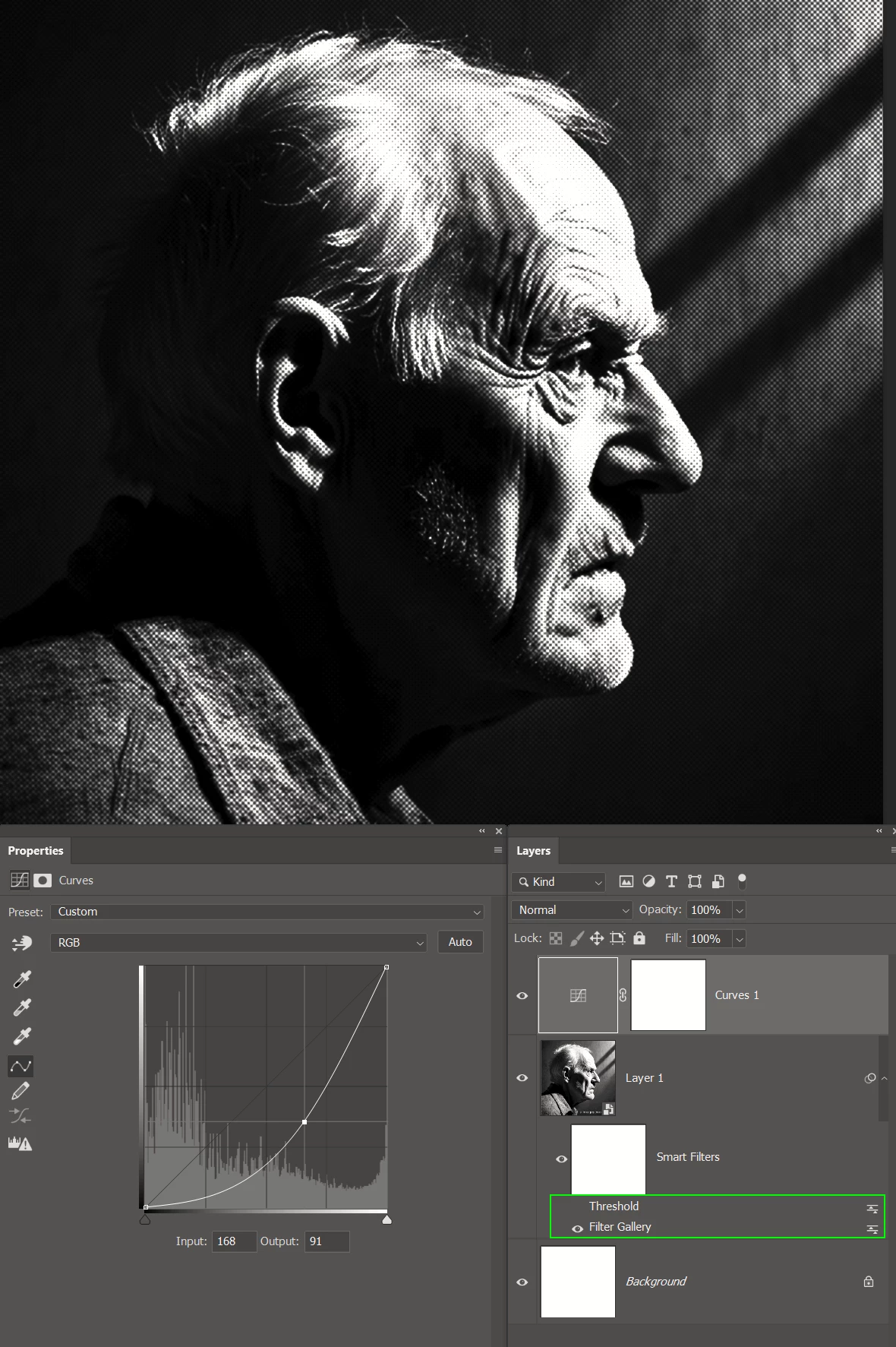Activate the on-image targeted adjustment hand tool
The width and height of the screenshot is (896, 1347).
coord(22,943)
